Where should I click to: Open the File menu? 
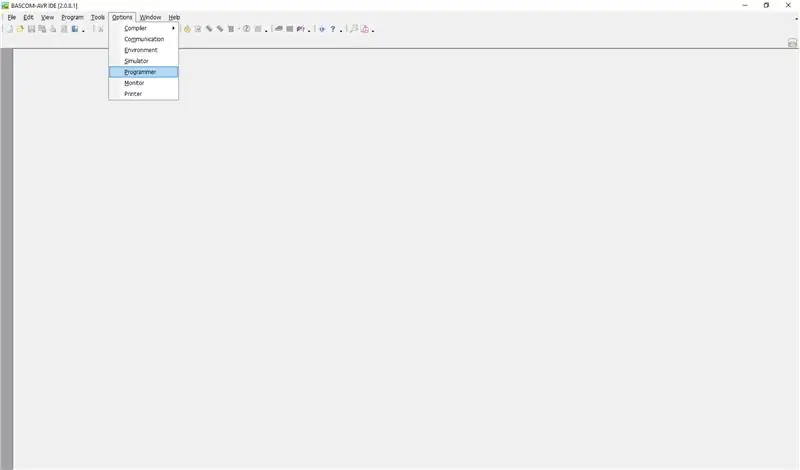[x=12, y=17]
